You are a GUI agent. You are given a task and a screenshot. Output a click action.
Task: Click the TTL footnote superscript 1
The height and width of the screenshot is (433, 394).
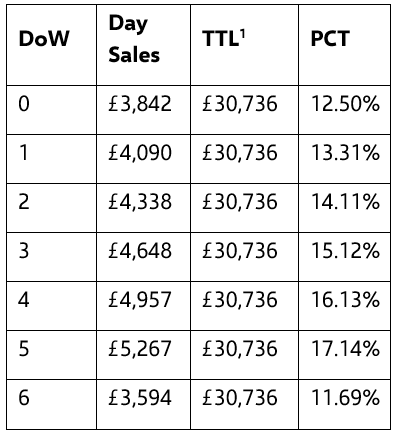coord(242,33)
